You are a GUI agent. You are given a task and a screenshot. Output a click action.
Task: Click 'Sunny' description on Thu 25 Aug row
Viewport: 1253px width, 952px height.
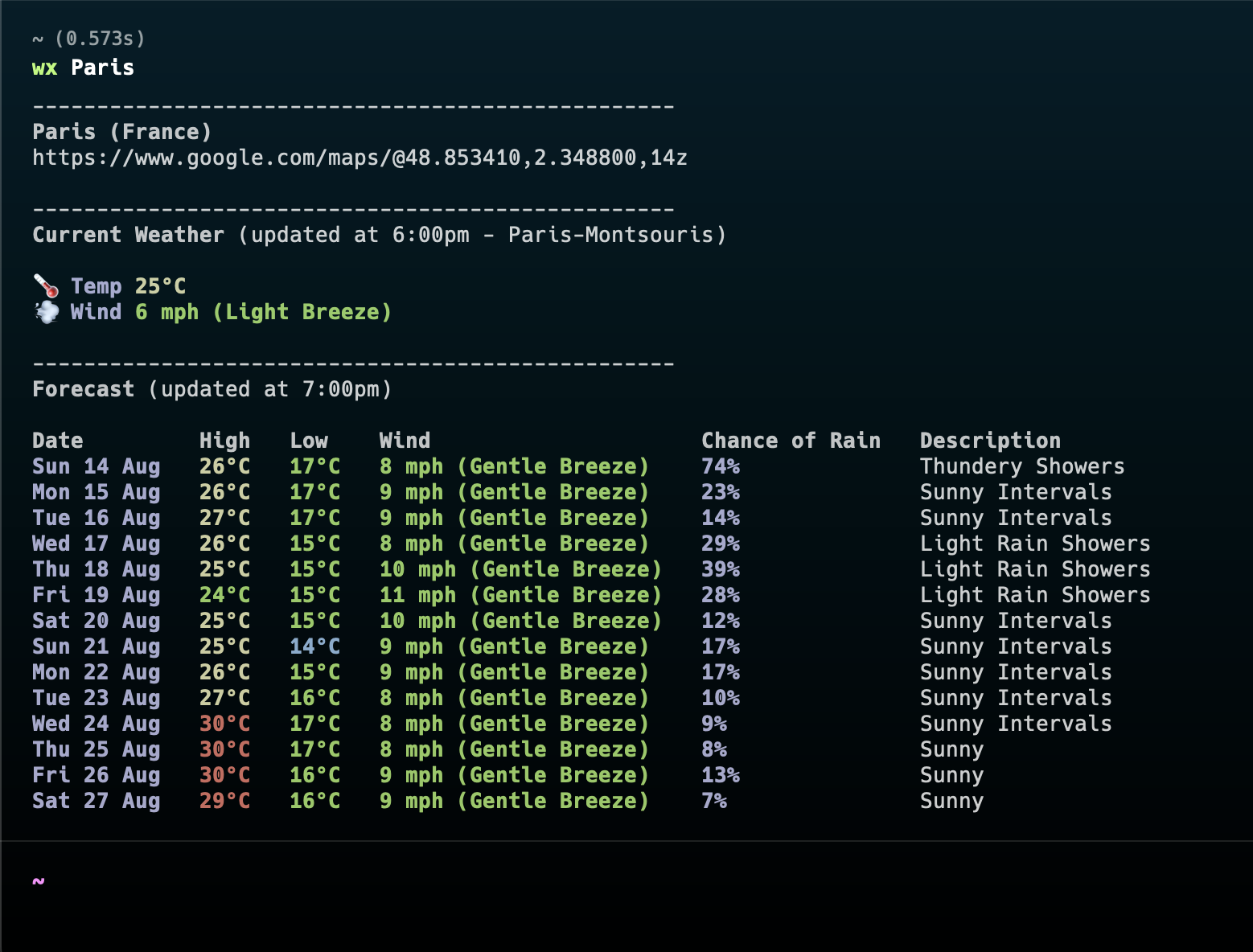point(951,749)
